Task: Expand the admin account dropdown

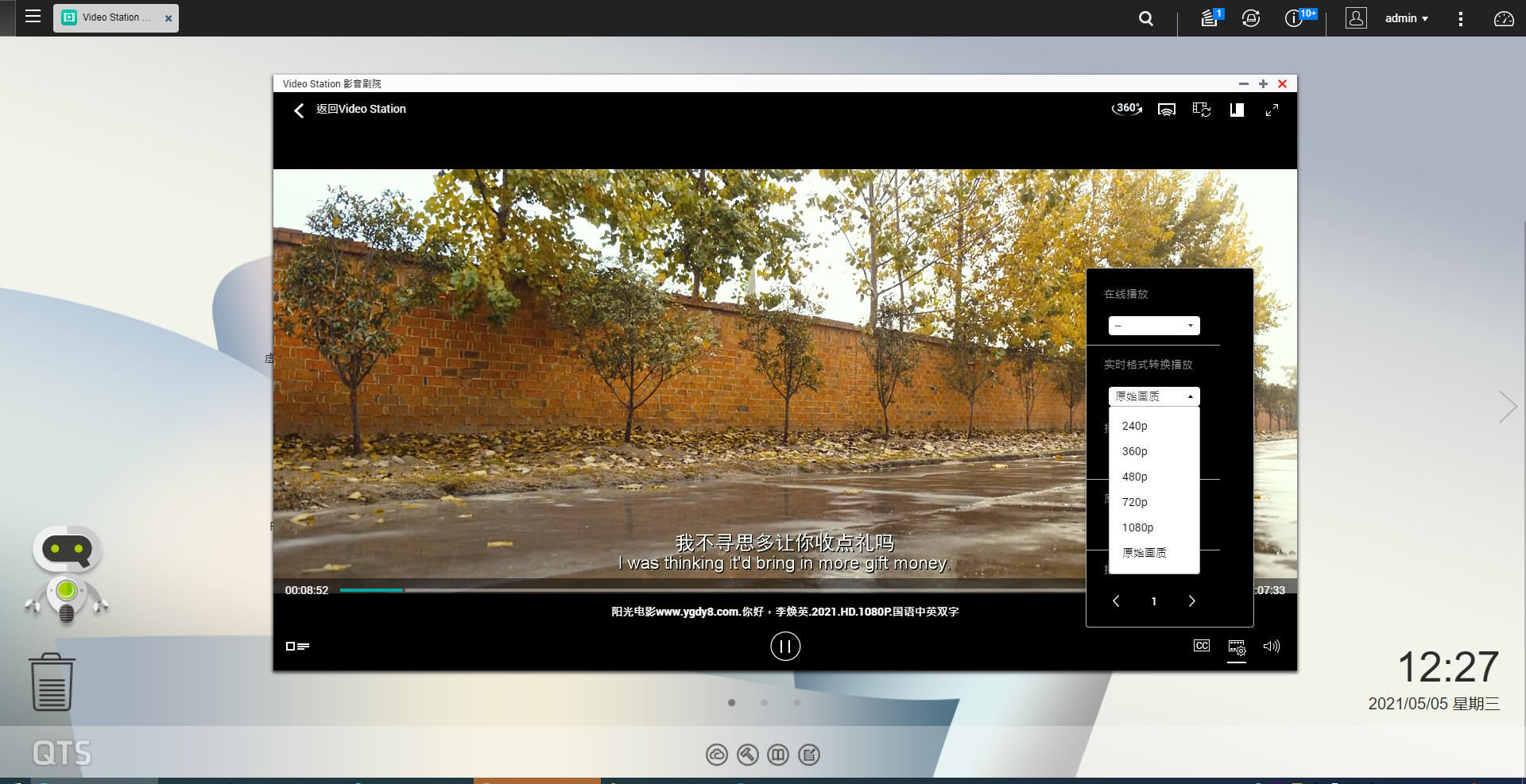Action: coord(1406,18)
